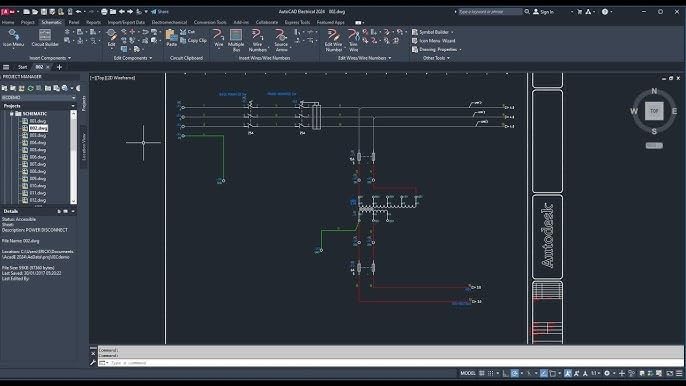Go to previous project drawing arrow

tap(122, 12)
